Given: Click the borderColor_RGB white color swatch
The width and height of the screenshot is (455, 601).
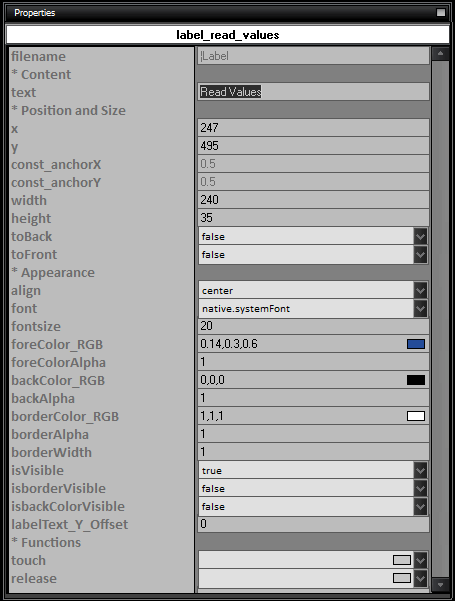Looking at the screenshot, I should point(416,416).
